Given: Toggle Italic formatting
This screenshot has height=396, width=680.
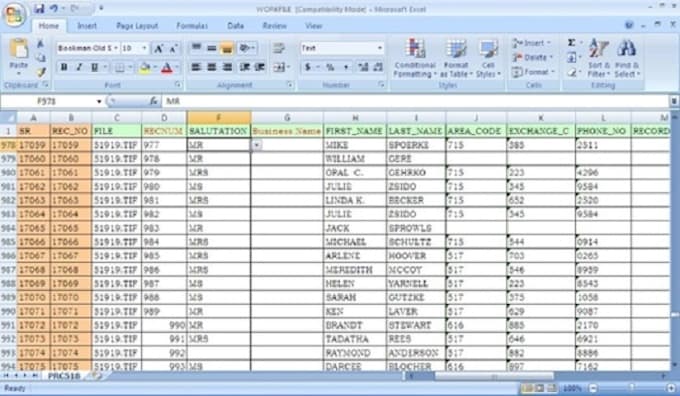Looking at the screenshot, I should tap(78, 67).
